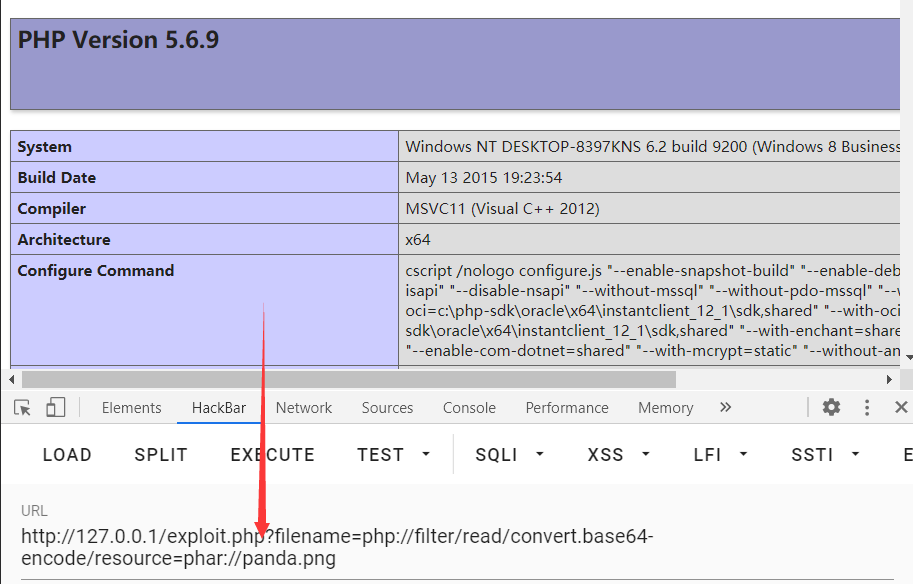Viewport: 913px width, 584px height.
Task: Activate the inspect element picker icon
Action: point(23,408)
